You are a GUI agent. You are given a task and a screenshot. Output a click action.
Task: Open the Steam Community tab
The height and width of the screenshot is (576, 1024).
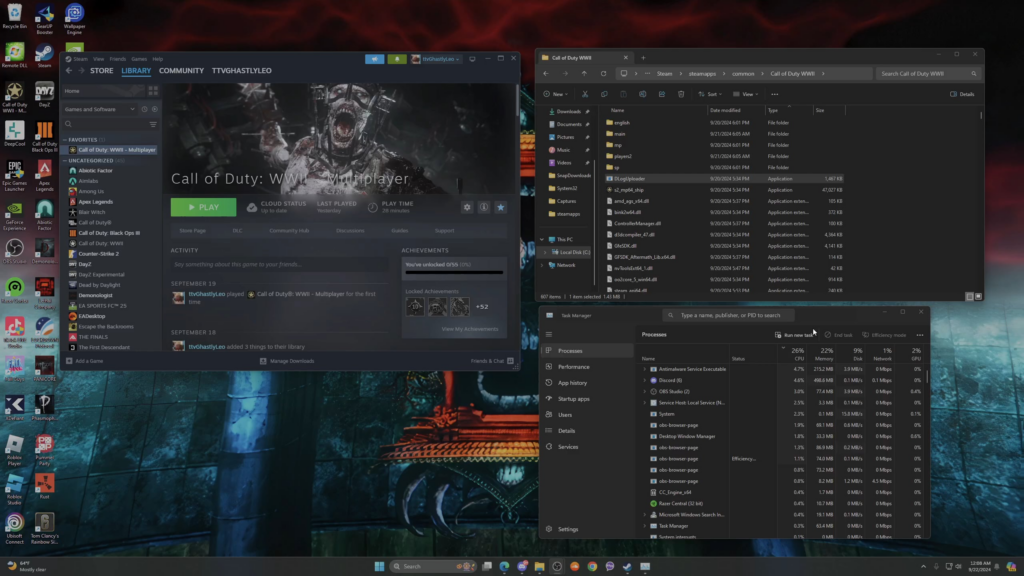point(182,71)
